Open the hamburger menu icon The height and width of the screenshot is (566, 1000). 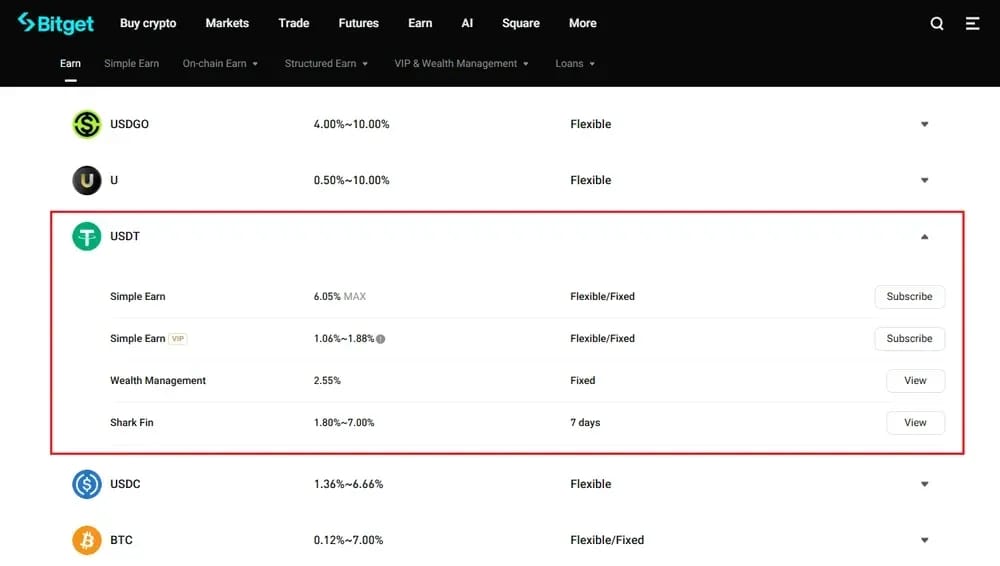[x=972, y=24]
